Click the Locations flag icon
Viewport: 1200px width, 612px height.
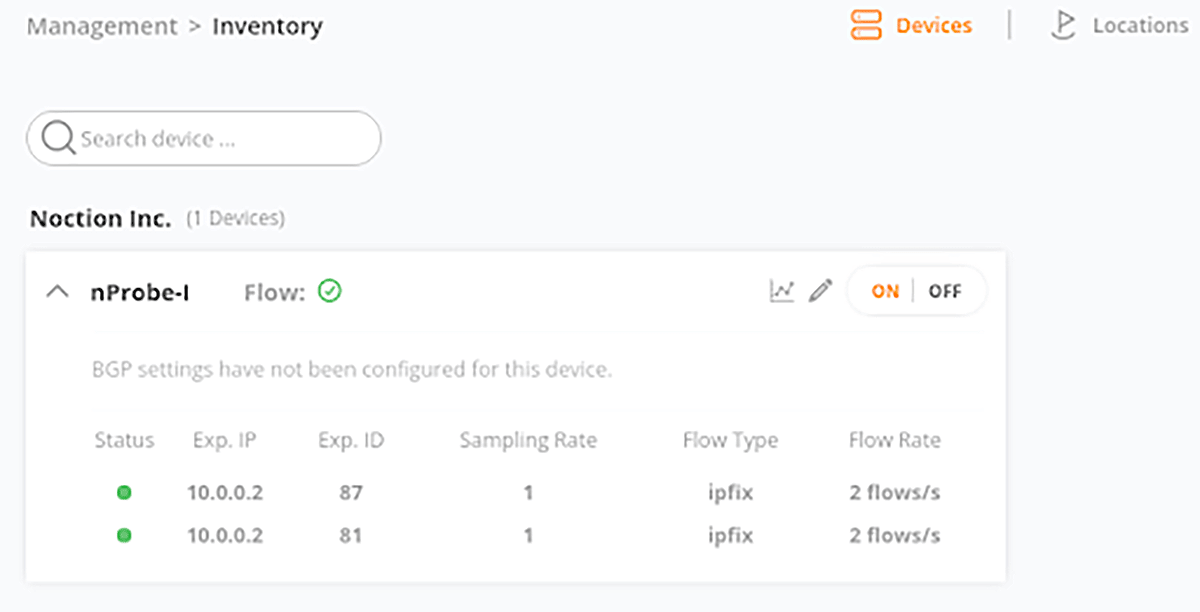coord(1062,26)
